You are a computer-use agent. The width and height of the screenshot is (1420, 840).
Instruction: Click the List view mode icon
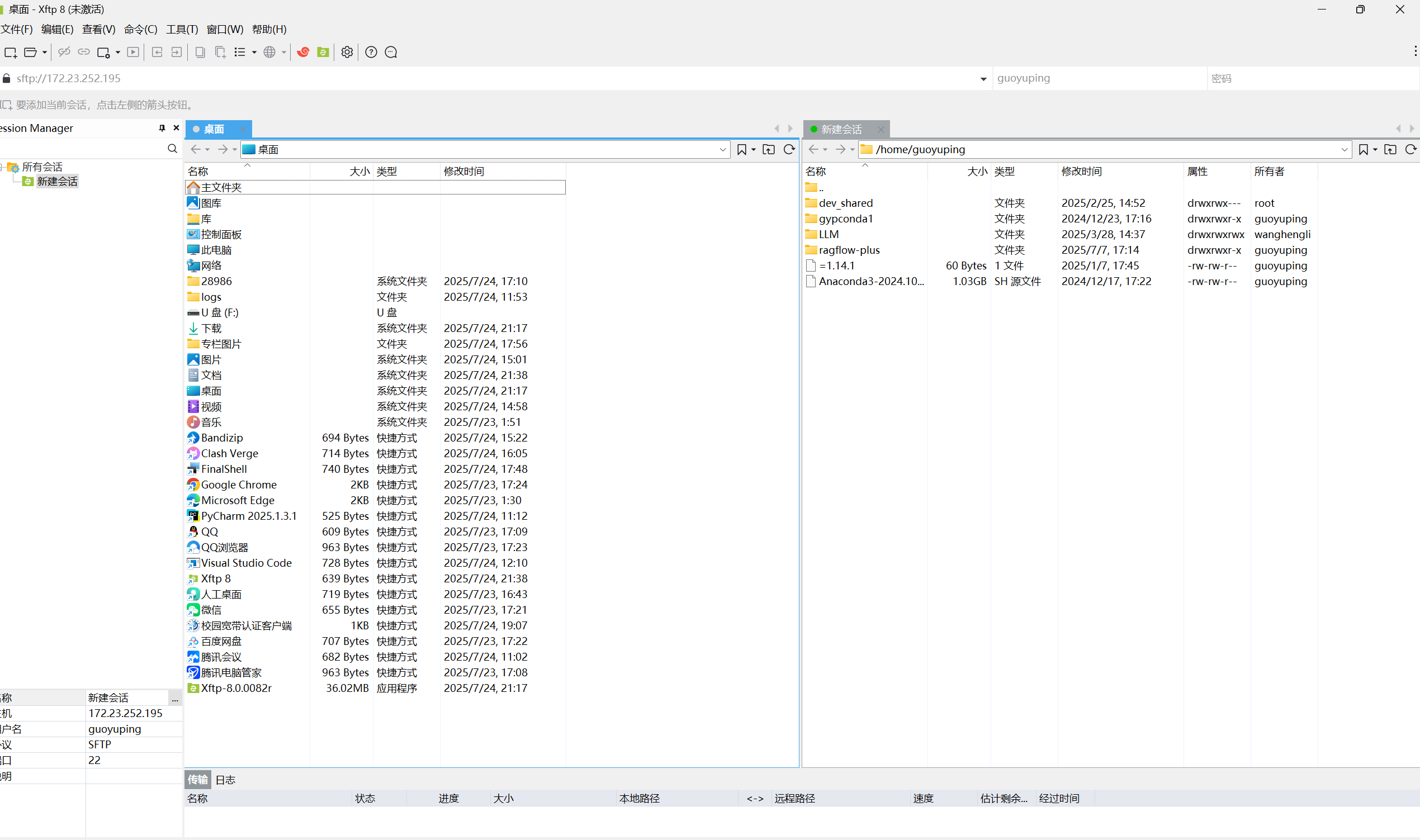[240, 52]
